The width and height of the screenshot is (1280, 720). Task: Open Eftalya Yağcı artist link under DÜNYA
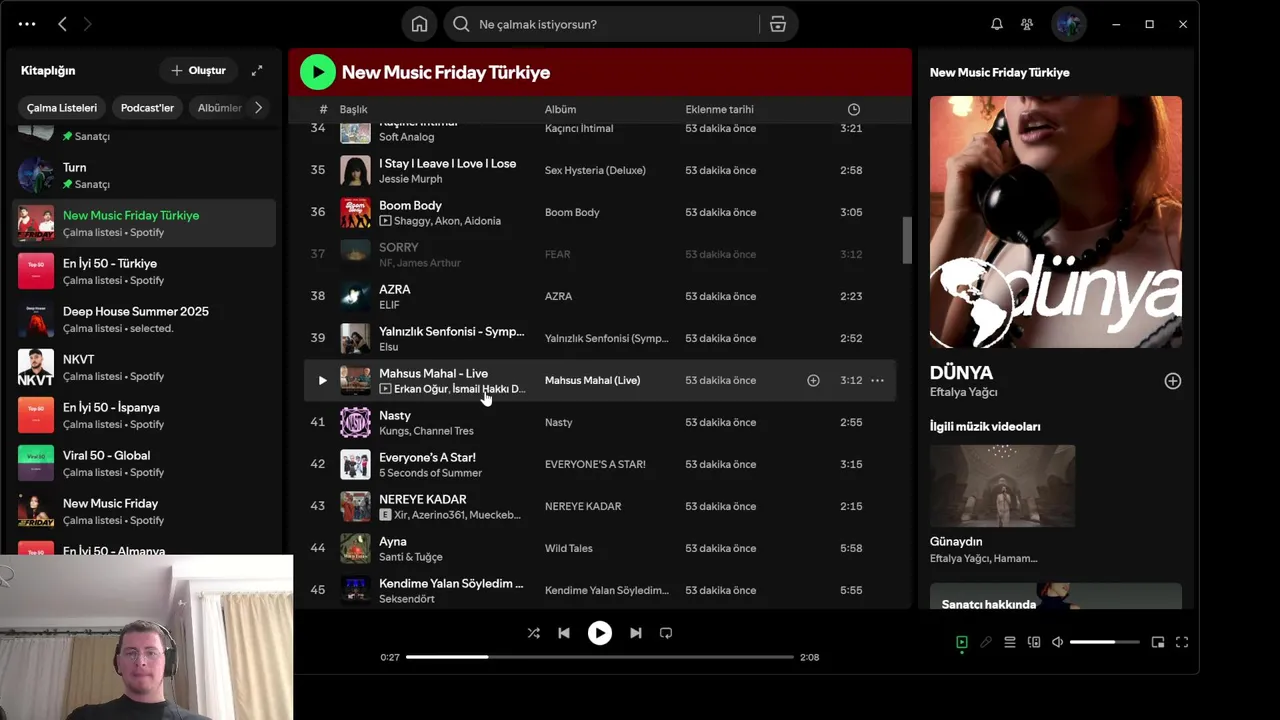pyautogui.click(x=963, y=392)
